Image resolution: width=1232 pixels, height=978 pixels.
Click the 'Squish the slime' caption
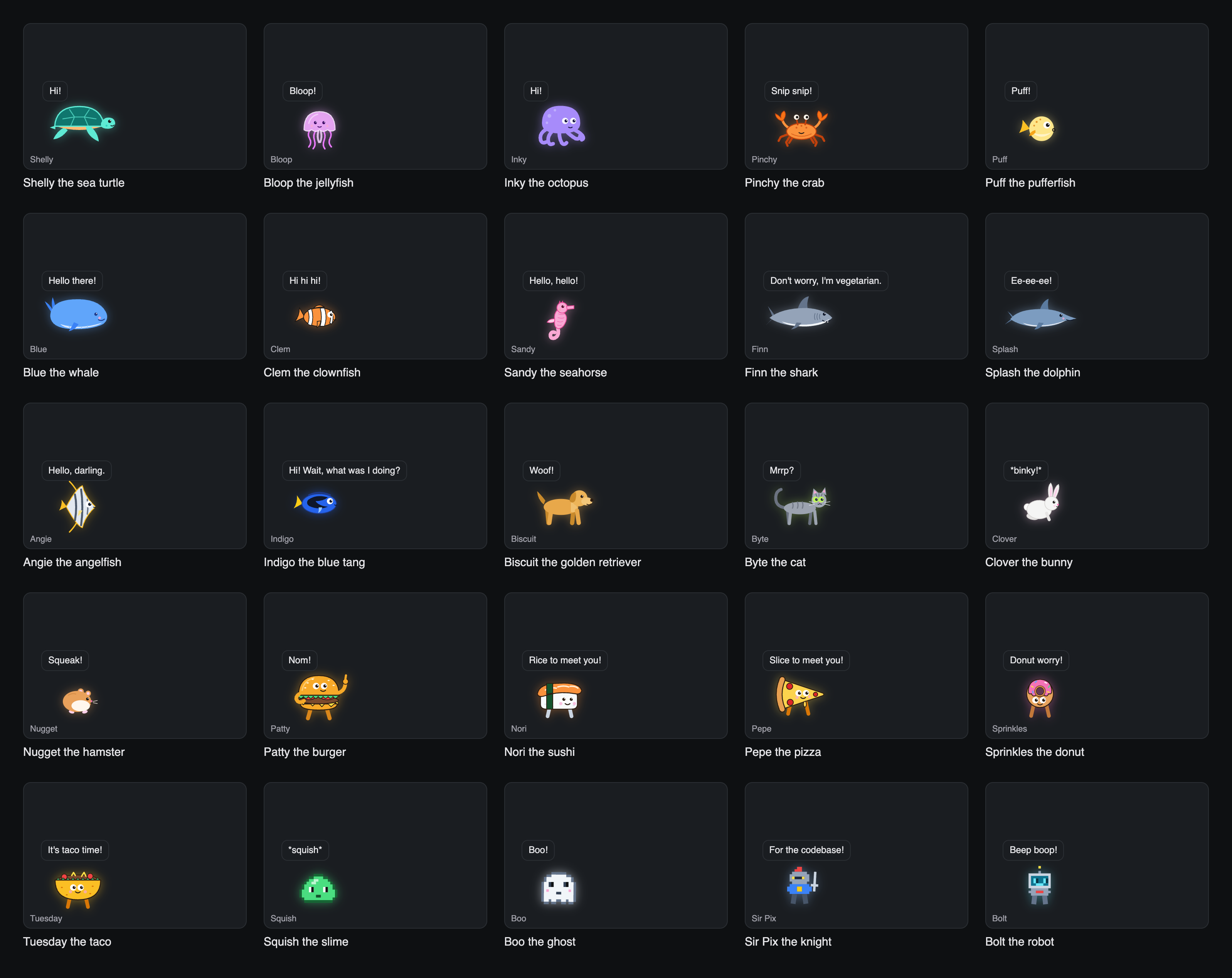click(x=306, y=942)
